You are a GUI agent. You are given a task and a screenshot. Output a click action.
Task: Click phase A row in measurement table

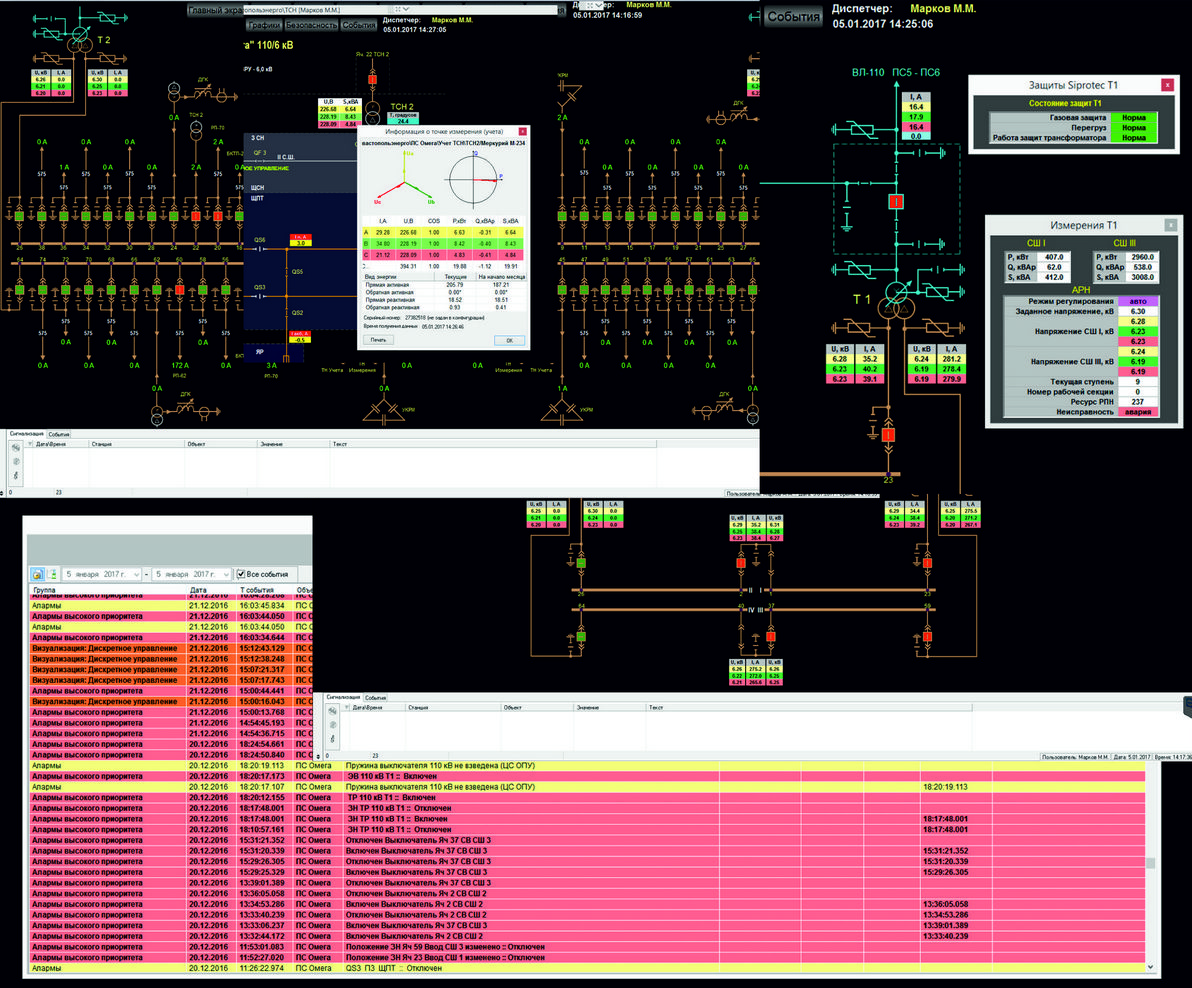(442, 233)
